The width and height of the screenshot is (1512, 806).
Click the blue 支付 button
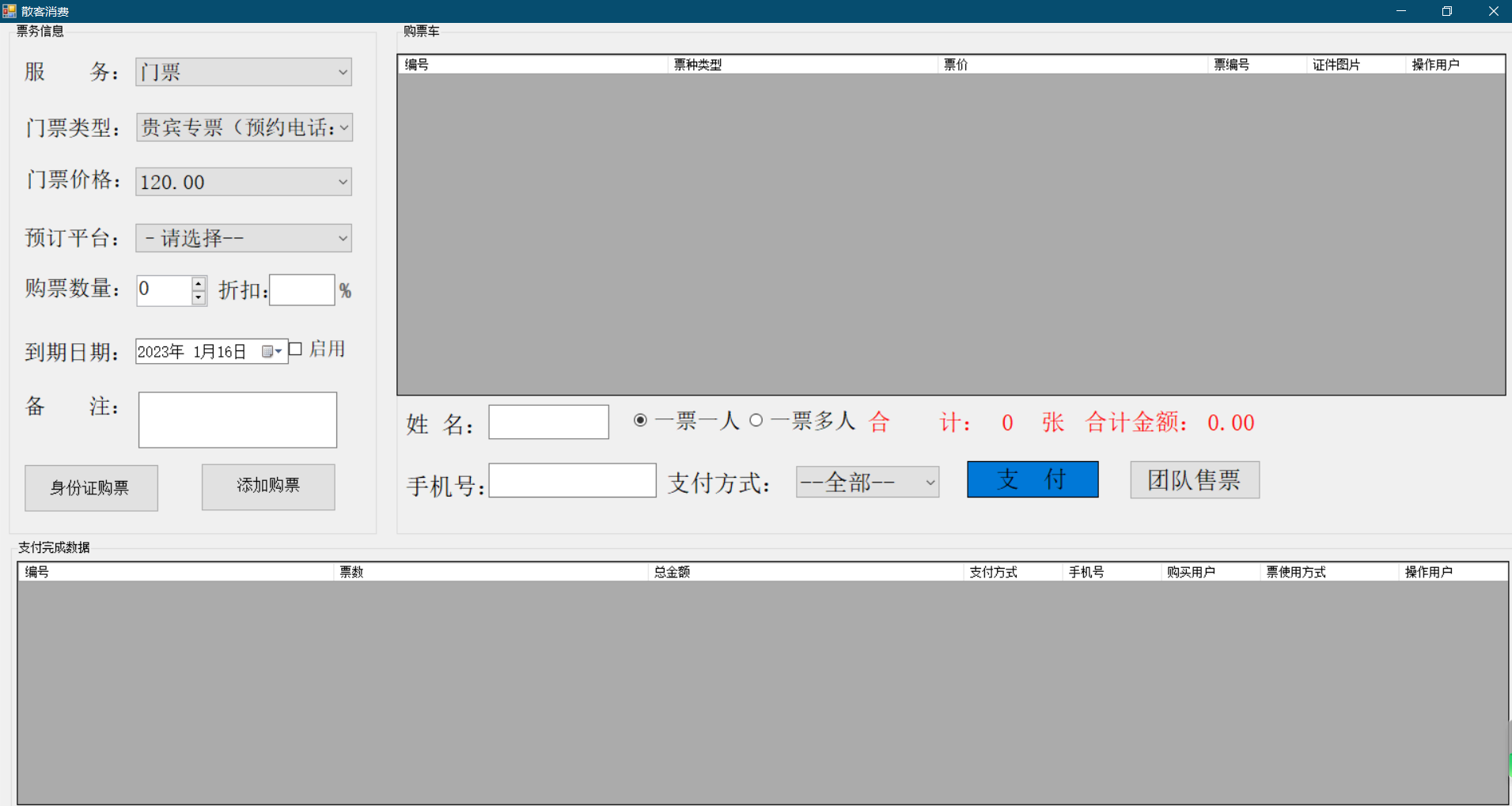1033,479
